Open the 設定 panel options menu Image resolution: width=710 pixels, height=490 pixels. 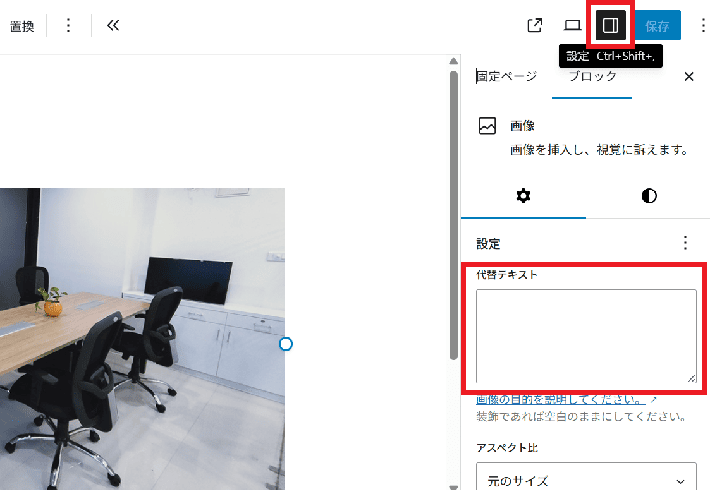(685, 243)
